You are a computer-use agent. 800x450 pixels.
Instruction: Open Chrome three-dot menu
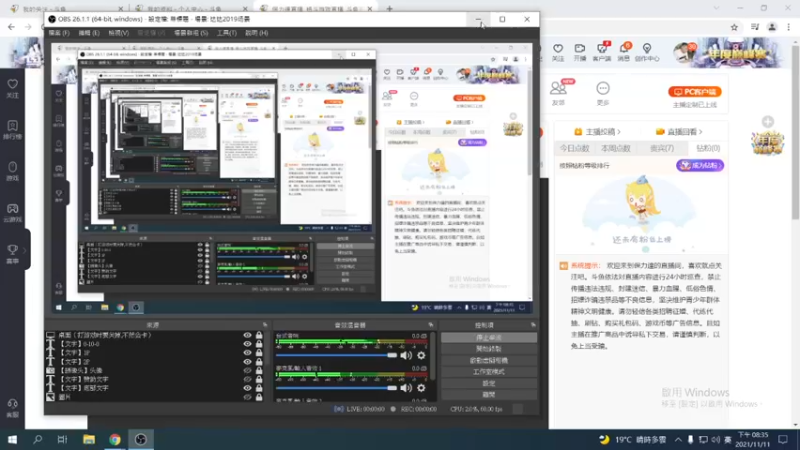[789, 27]
